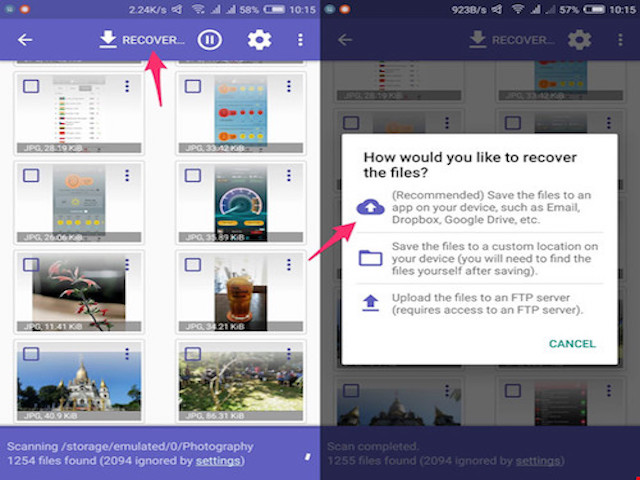The width and height of the screenshot is (640, 480).
Task: Select the cloud upload recover option icon
Action: click(370, 206)
